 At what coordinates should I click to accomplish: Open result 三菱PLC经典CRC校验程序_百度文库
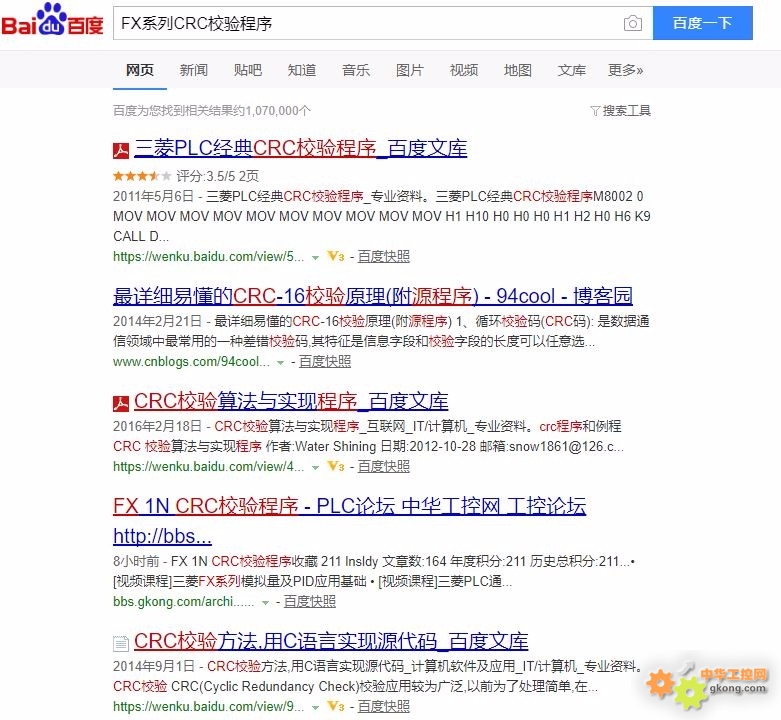click(x=301, y=149)
